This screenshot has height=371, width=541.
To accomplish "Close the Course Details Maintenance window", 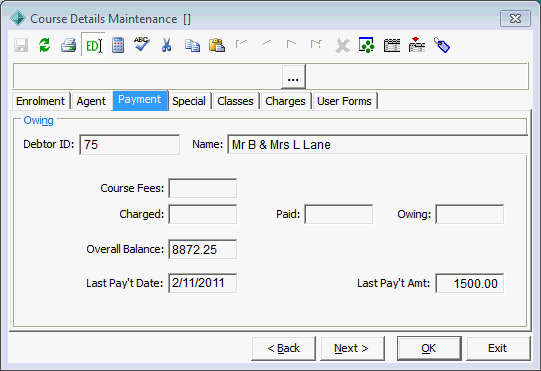I will coord(515,19).
